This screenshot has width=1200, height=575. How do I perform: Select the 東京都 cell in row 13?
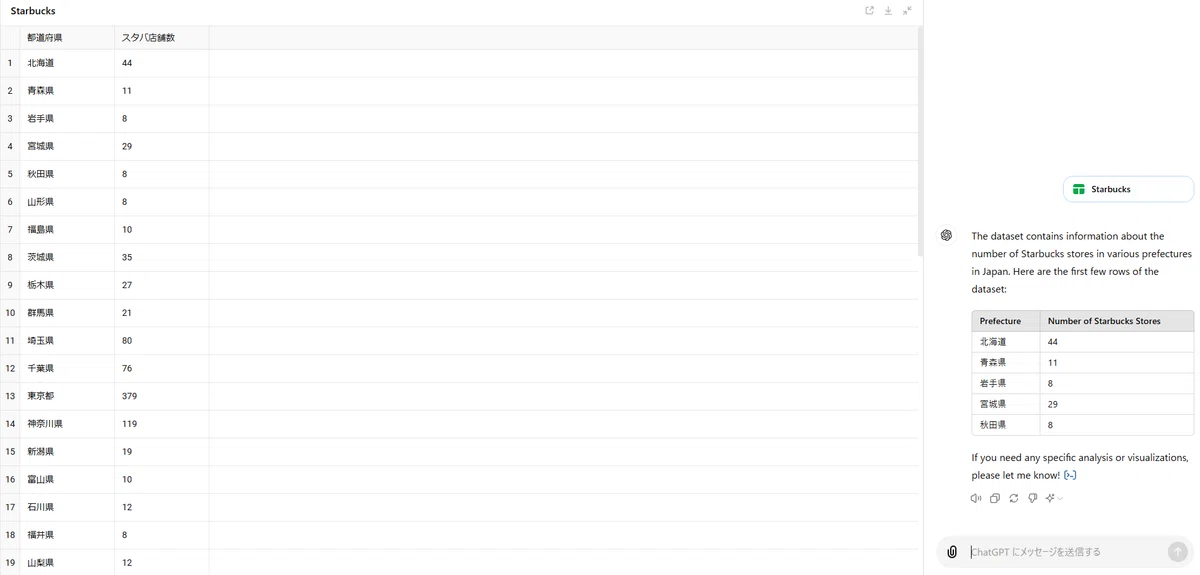coord(67,396)
